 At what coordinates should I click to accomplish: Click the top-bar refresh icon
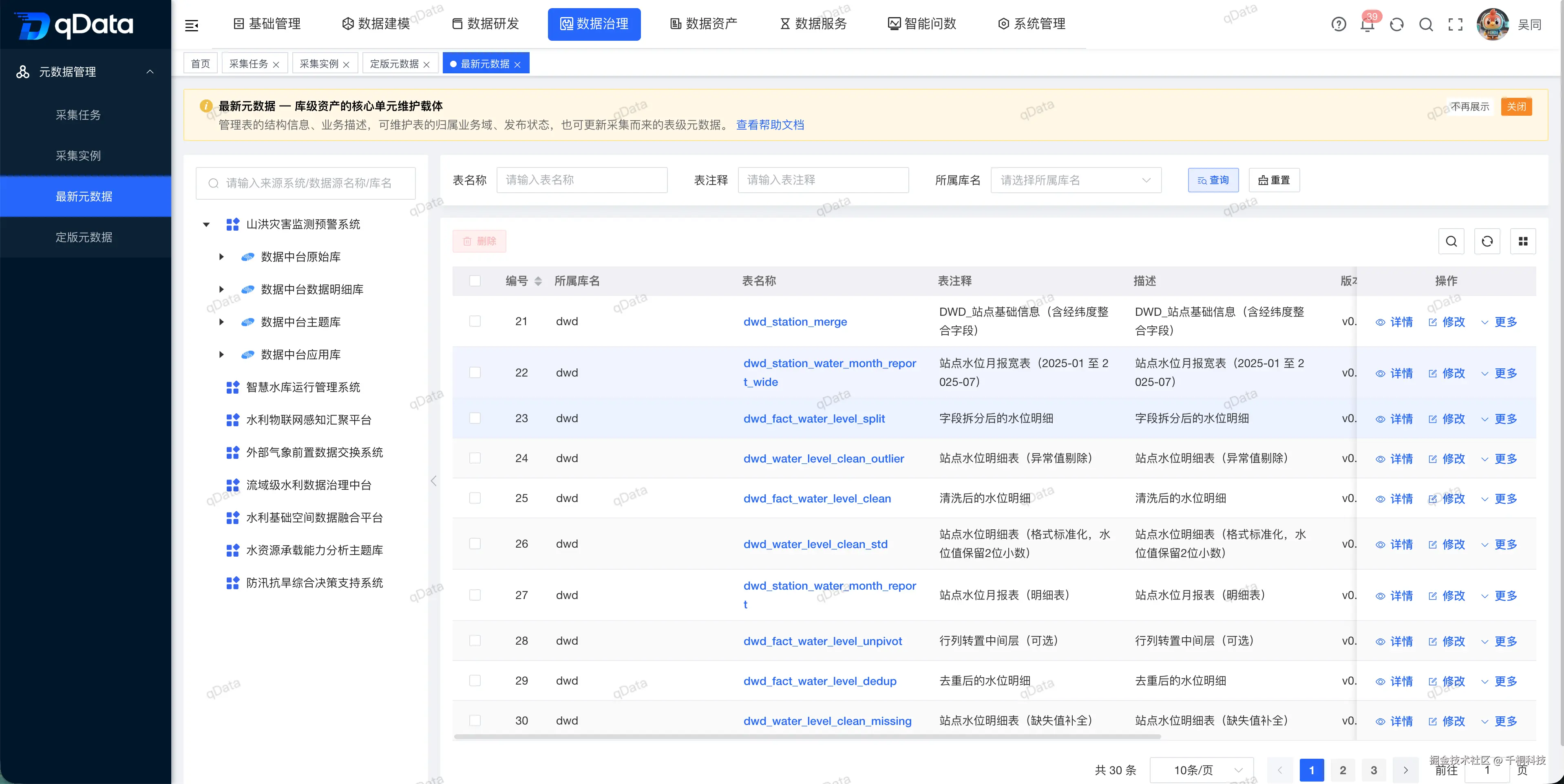pos(1396,24)
